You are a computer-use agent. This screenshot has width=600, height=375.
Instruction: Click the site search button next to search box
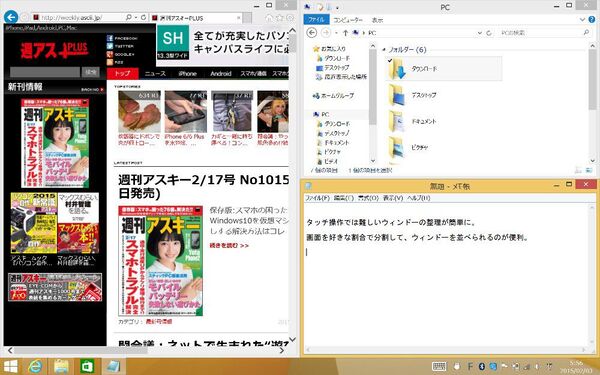tap(91, 72)
